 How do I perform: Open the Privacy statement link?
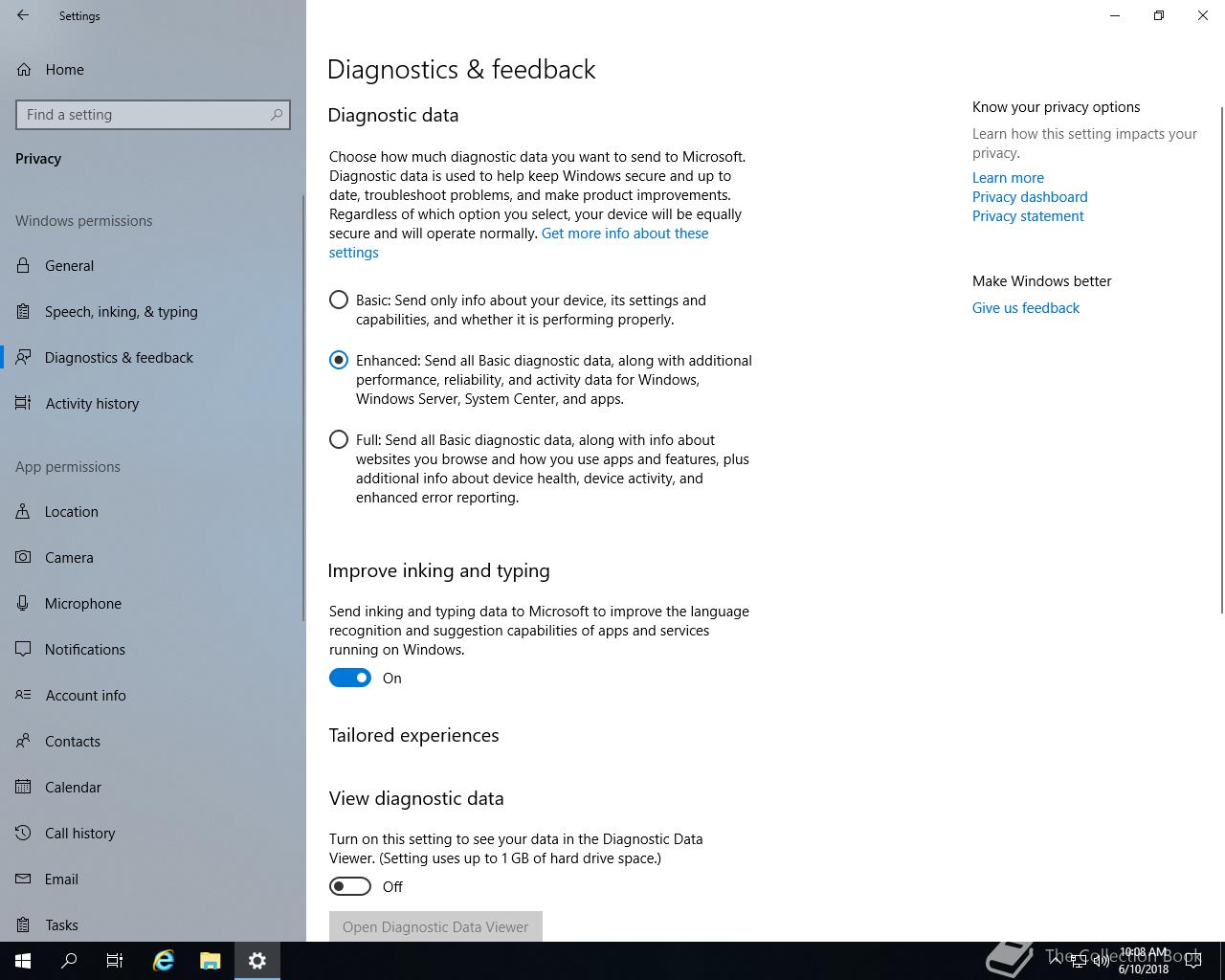pos(1028,215)
